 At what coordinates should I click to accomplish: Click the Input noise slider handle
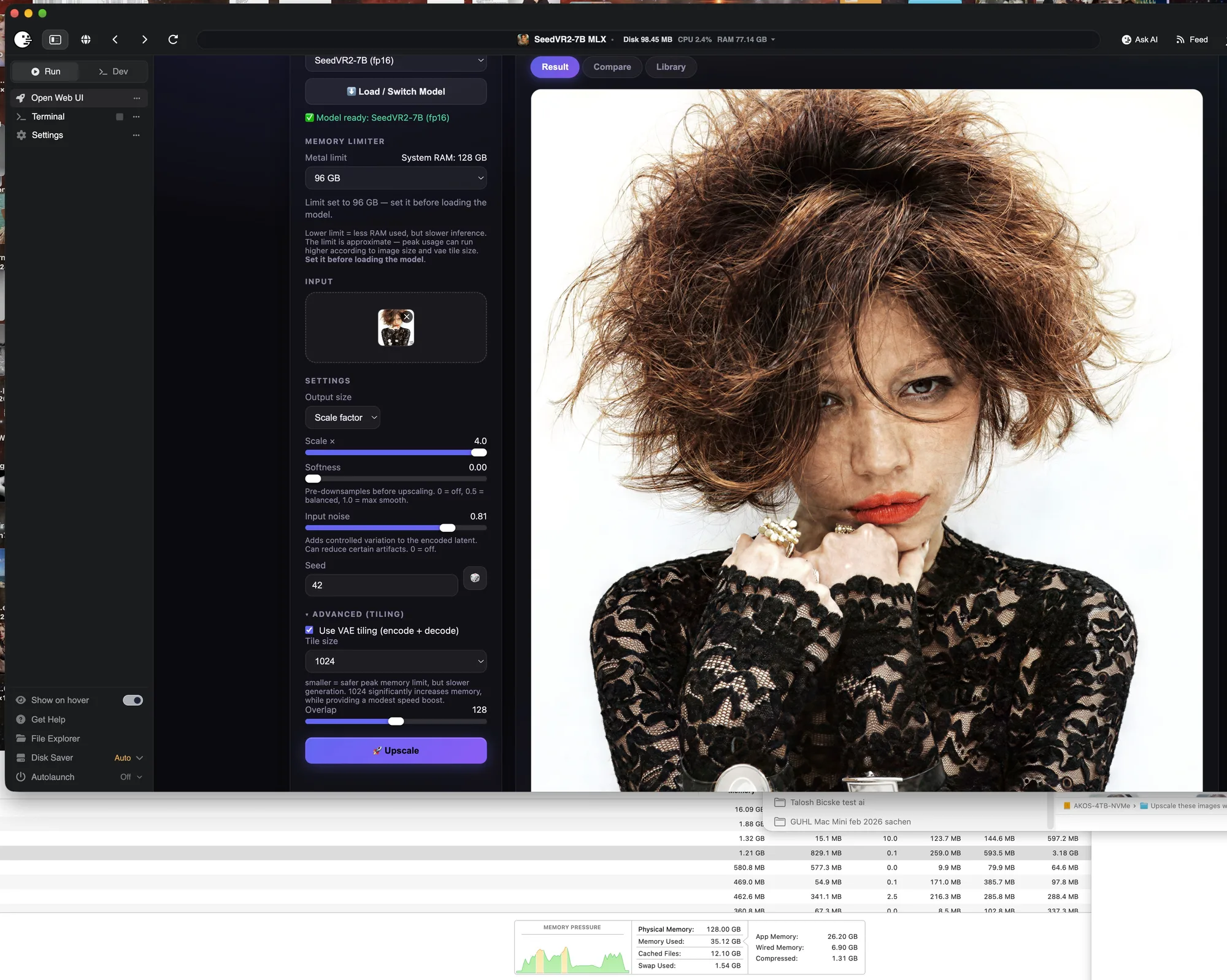click(x=447, y=528)
